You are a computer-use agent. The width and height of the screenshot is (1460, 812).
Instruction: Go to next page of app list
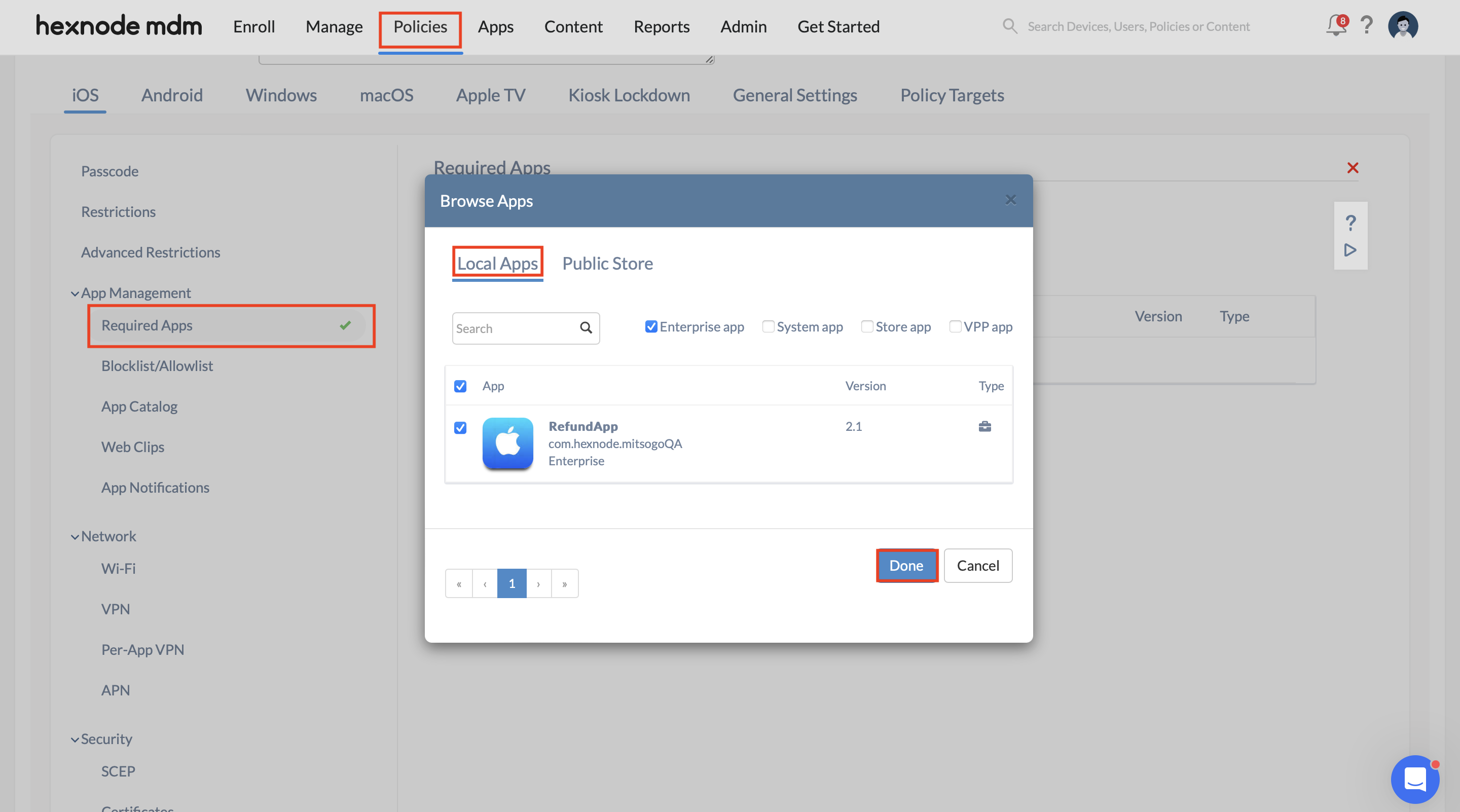[538, 583]
